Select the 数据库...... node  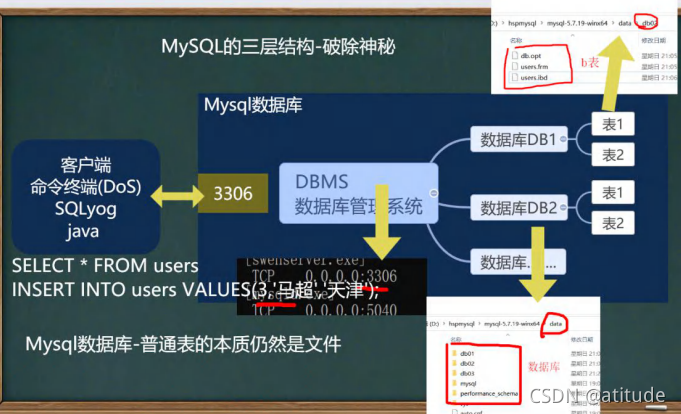(518, 262)
